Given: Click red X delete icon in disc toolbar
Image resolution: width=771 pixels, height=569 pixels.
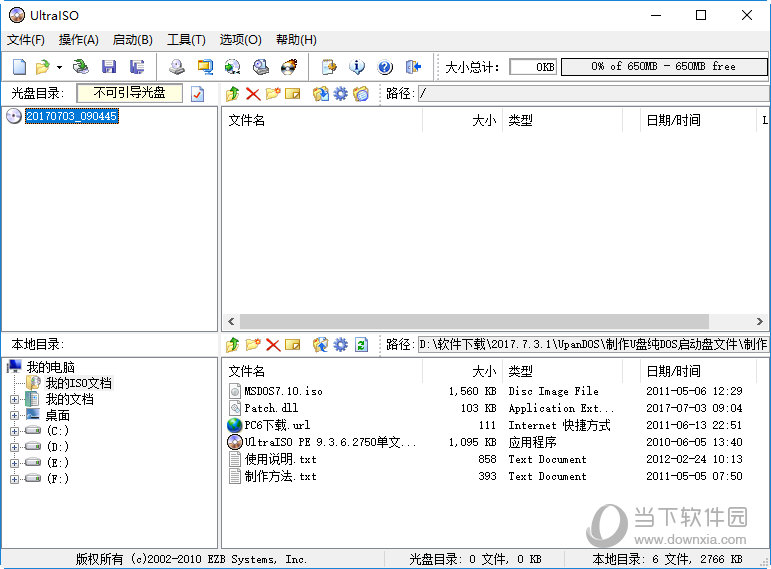Looking at the screenshot, I should click(253, 94).
